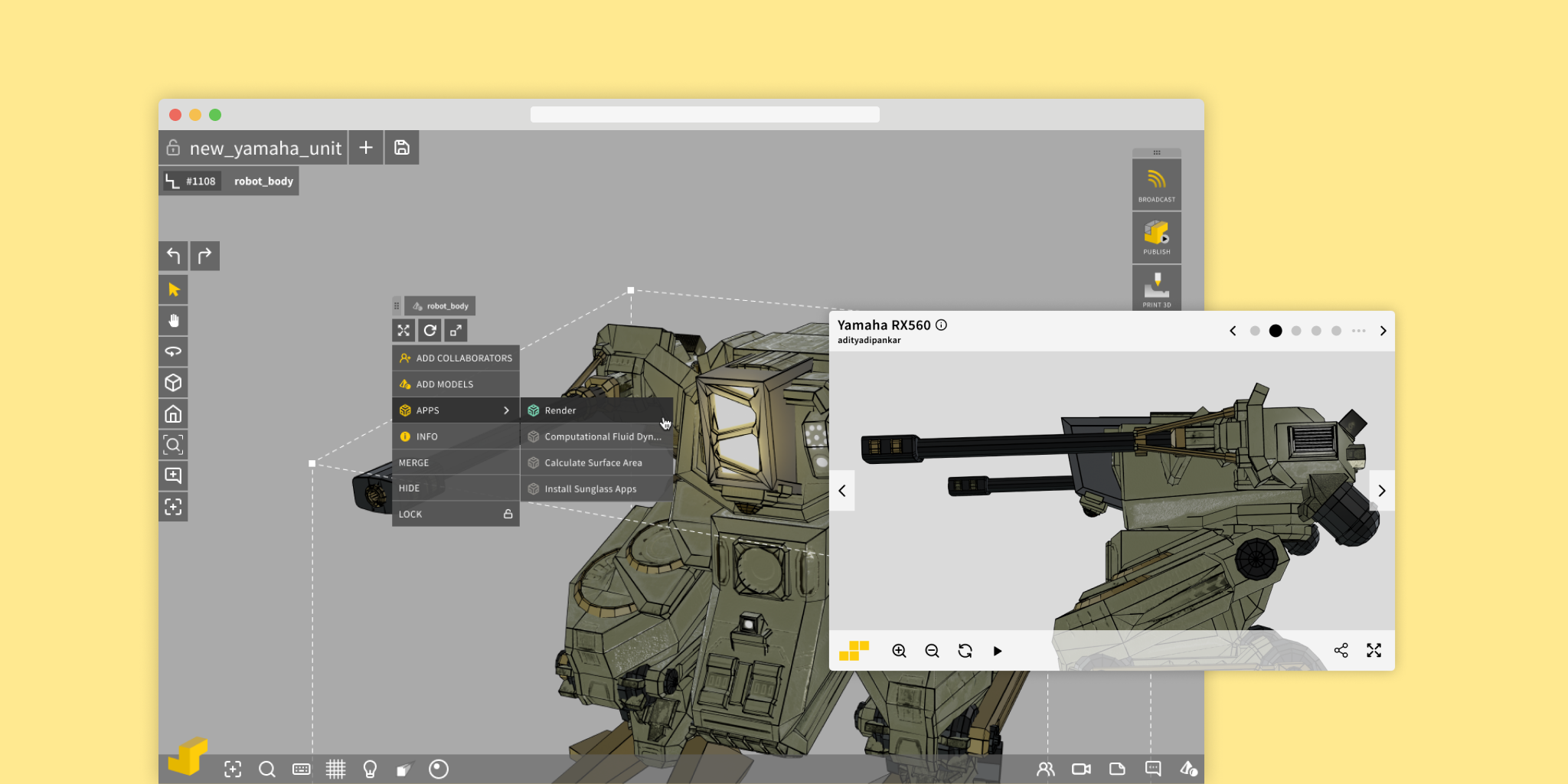1568x784 pixels.
Task: Click the lock icon beside new_yamaha_unit
Action: pyautogui.click(x=173, y=147)
